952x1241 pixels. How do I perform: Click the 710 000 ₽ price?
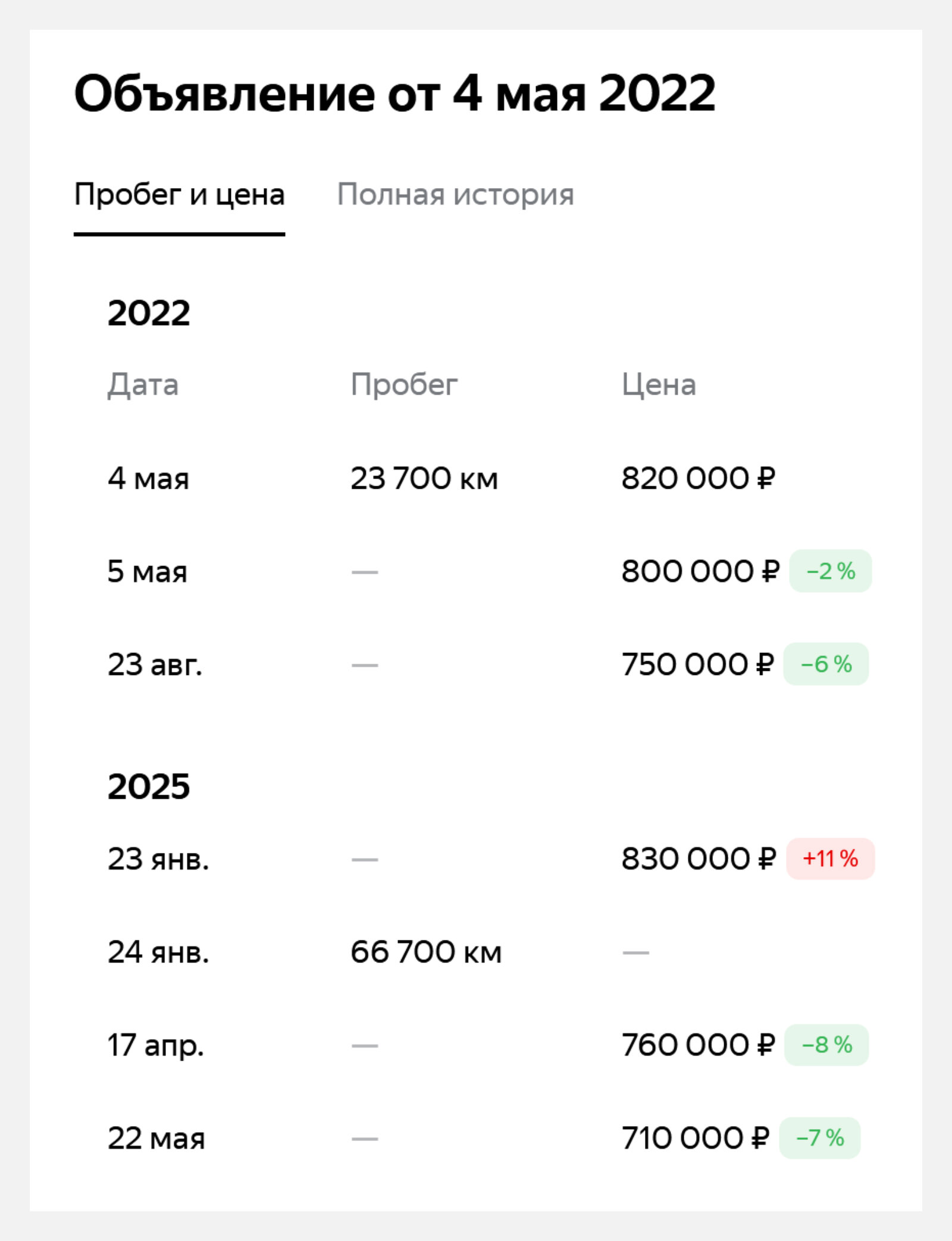click(x=696, y=1138)
